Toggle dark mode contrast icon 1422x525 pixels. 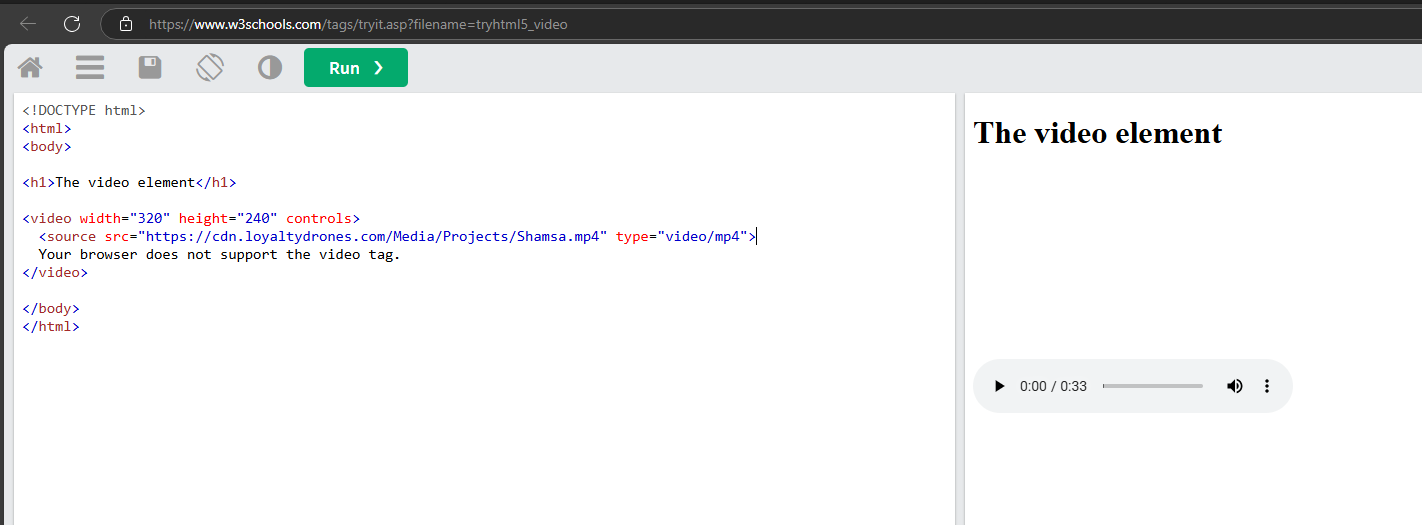270,68
